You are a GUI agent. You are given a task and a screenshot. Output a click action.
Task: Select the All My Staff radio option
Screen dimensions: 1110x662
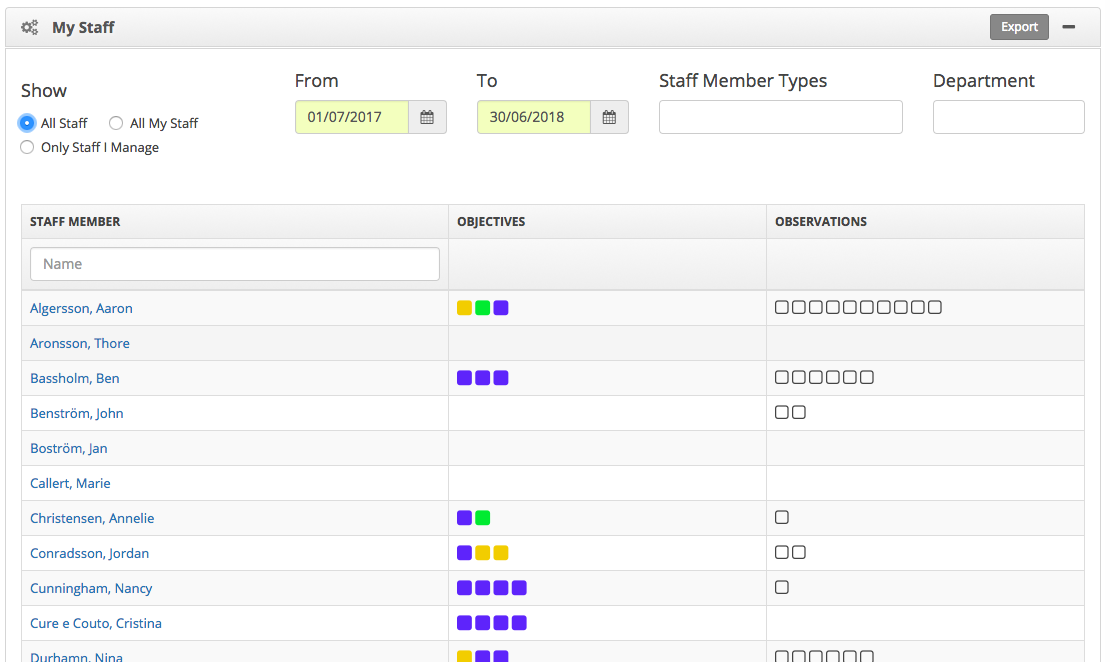pyautogui.click(x=116, y=123)
